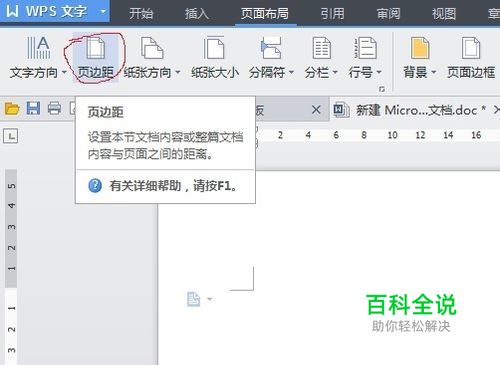Open the 引用 tab
Screen dimensions: 500x365
click(332, 13)
